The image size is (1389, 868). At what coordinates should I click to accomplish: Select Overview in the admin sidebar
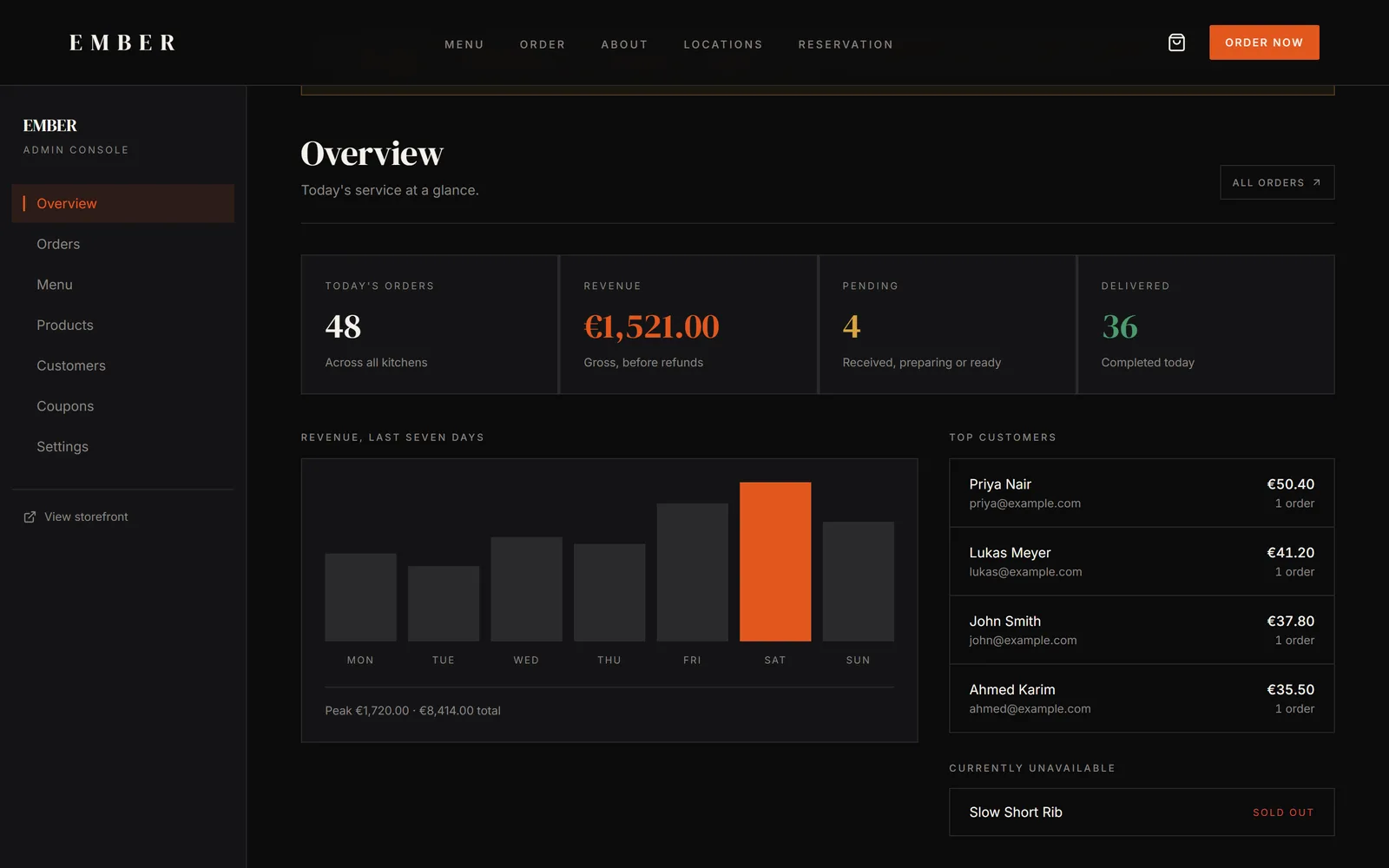(123, 203)
